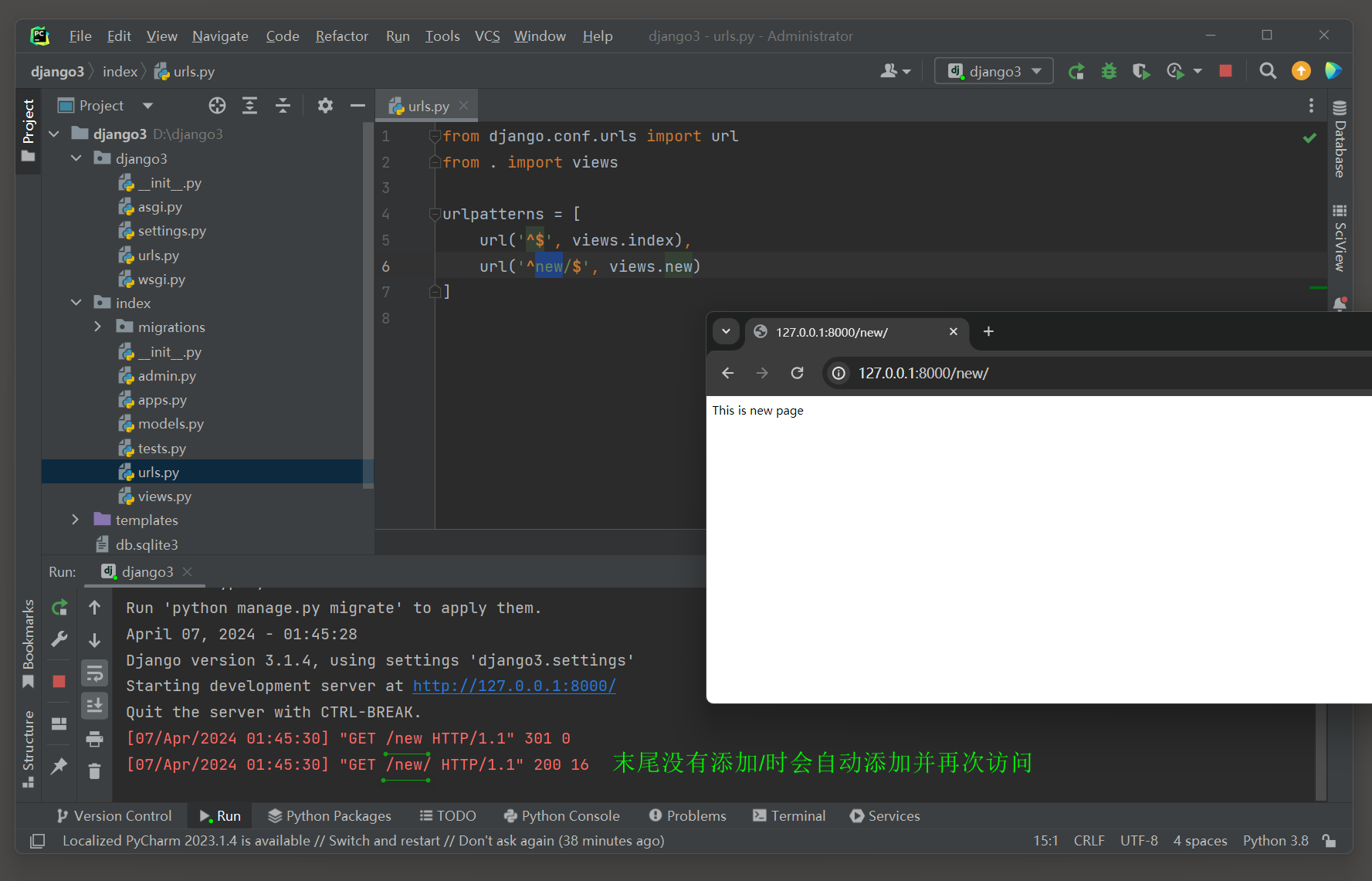Viewport: 1372px width, 881px height.
Task: Toggle the SciView tool window
Action: [x=1340, y=238]
